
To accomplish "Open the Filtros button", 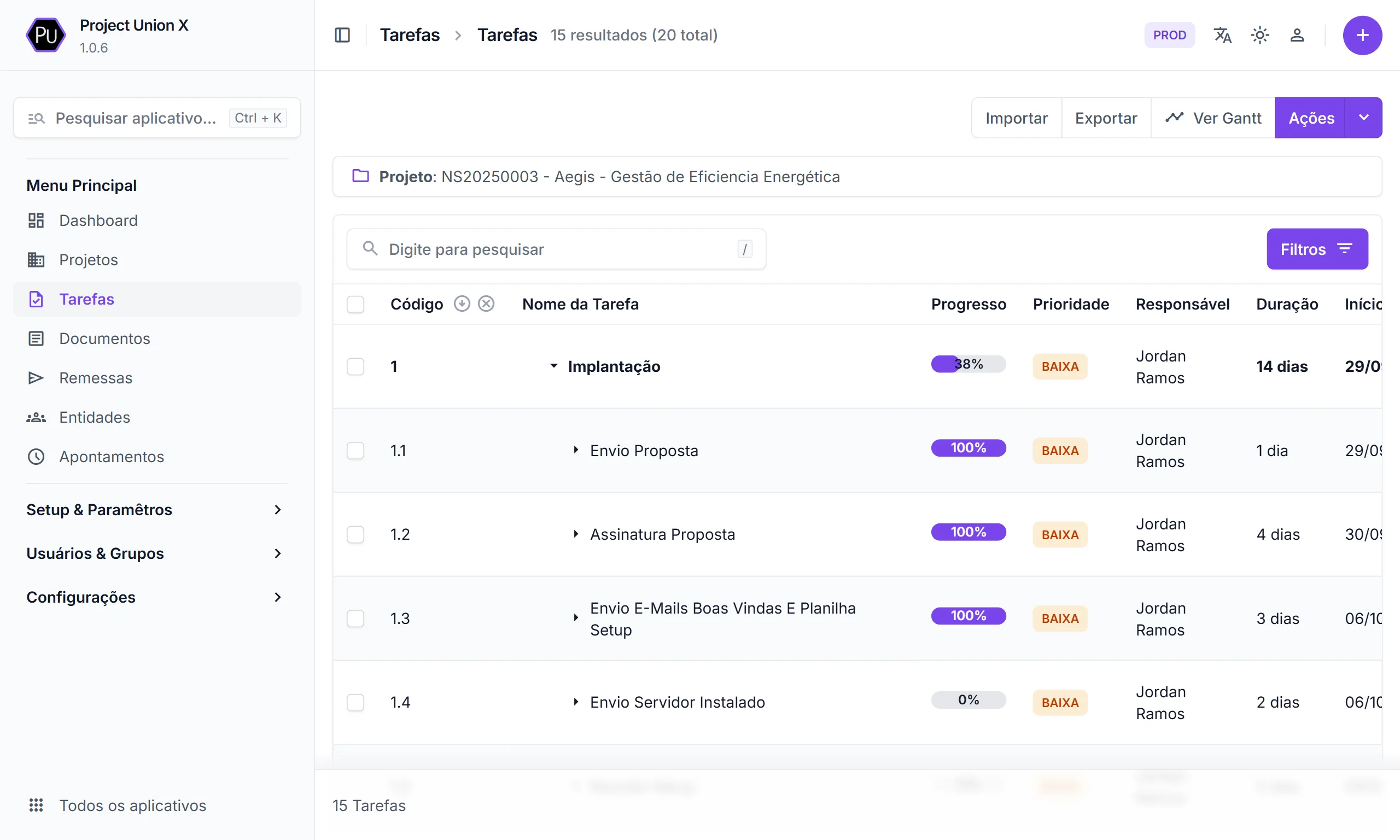I will [1317, 249].
